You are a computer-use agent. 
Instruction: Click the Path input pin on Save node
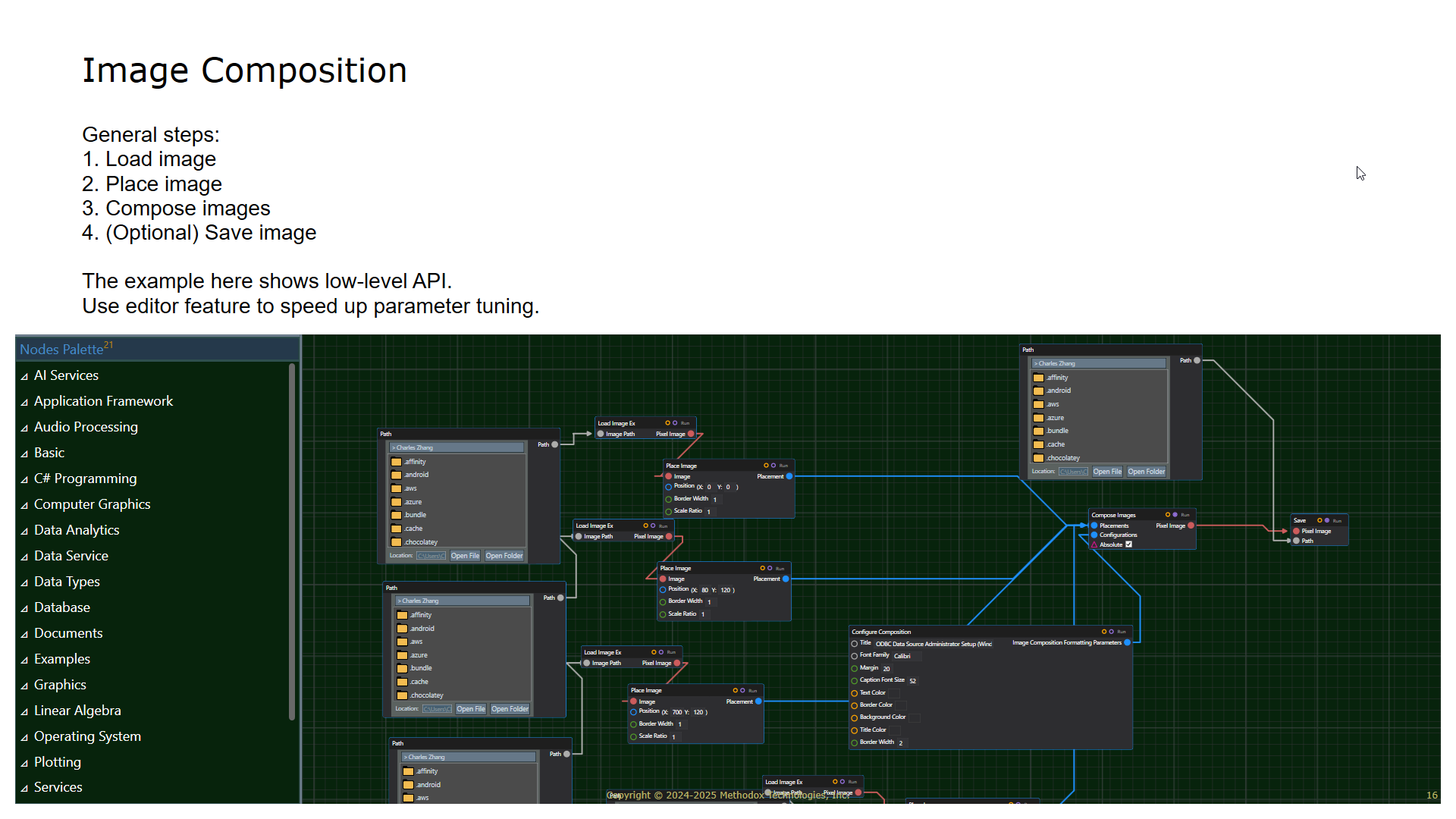[x=1297, y=541]
